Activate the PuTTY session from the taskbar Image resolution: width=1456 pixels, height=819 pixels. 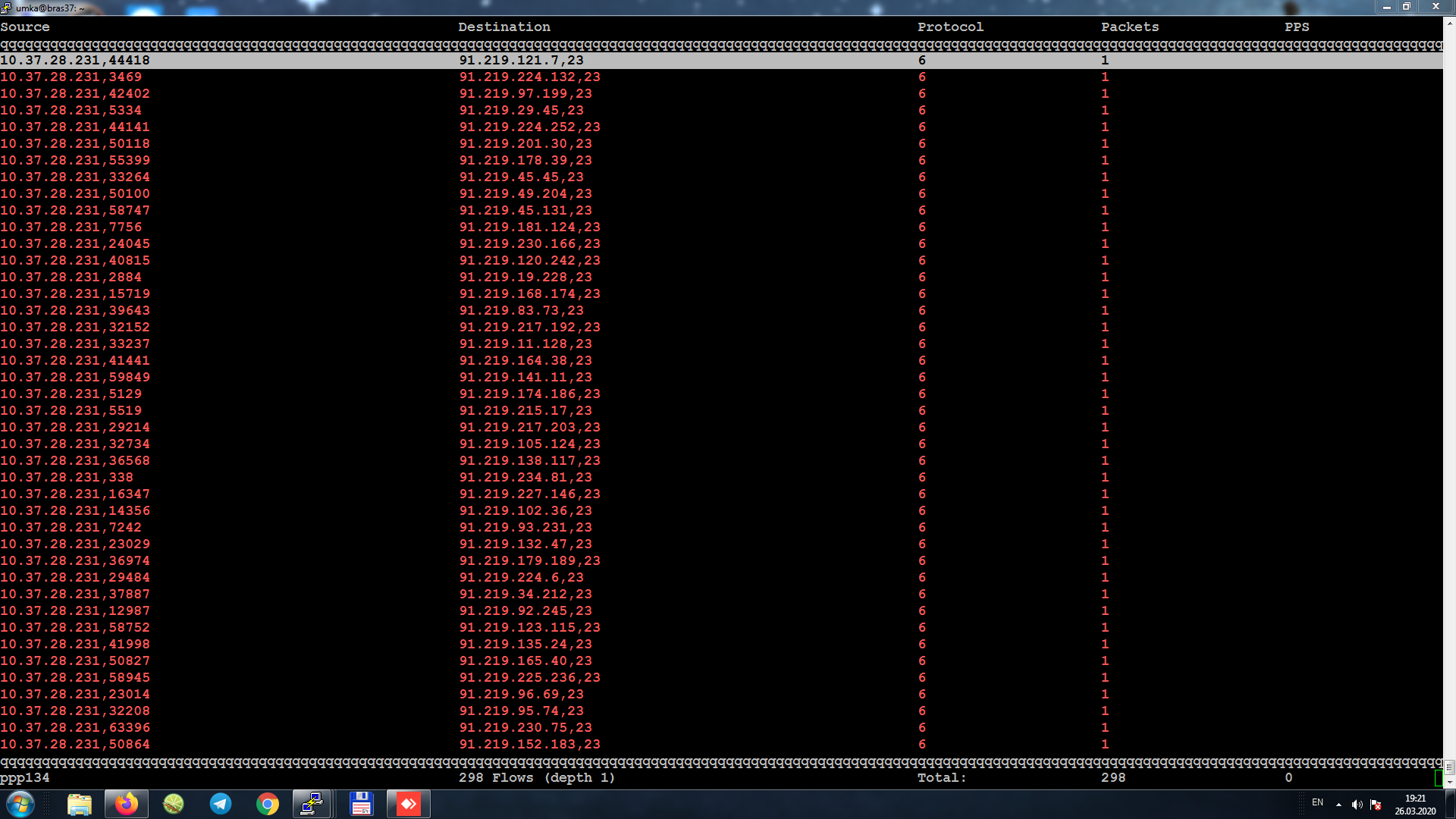312,803
